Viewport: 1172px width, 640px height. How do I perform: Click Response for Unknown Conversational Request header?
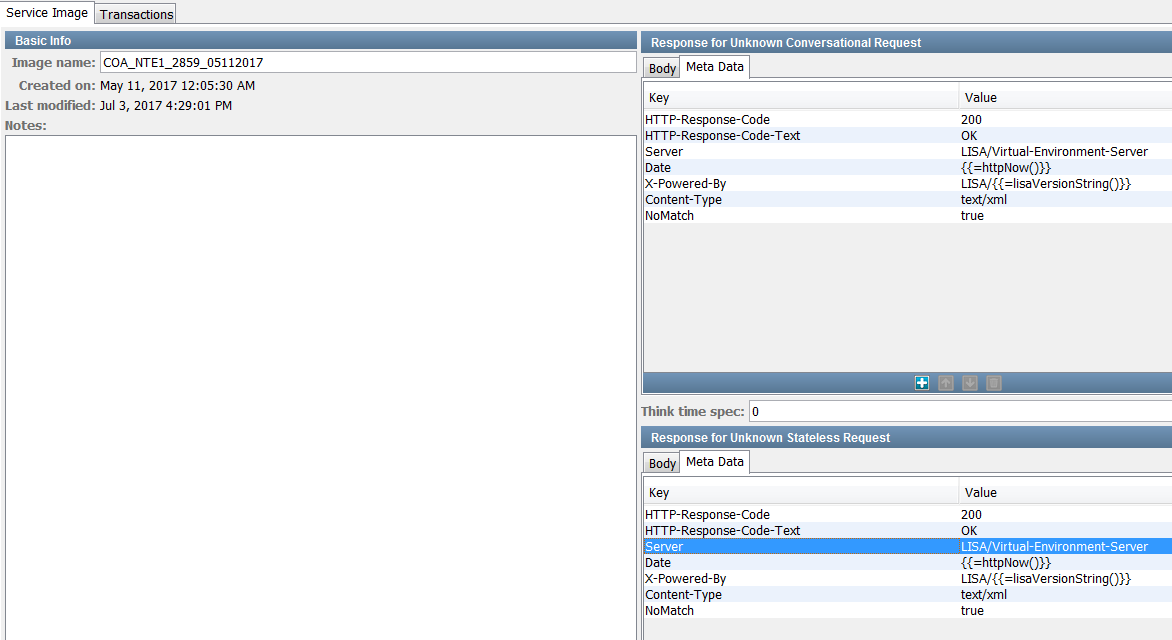click(907, 43)
